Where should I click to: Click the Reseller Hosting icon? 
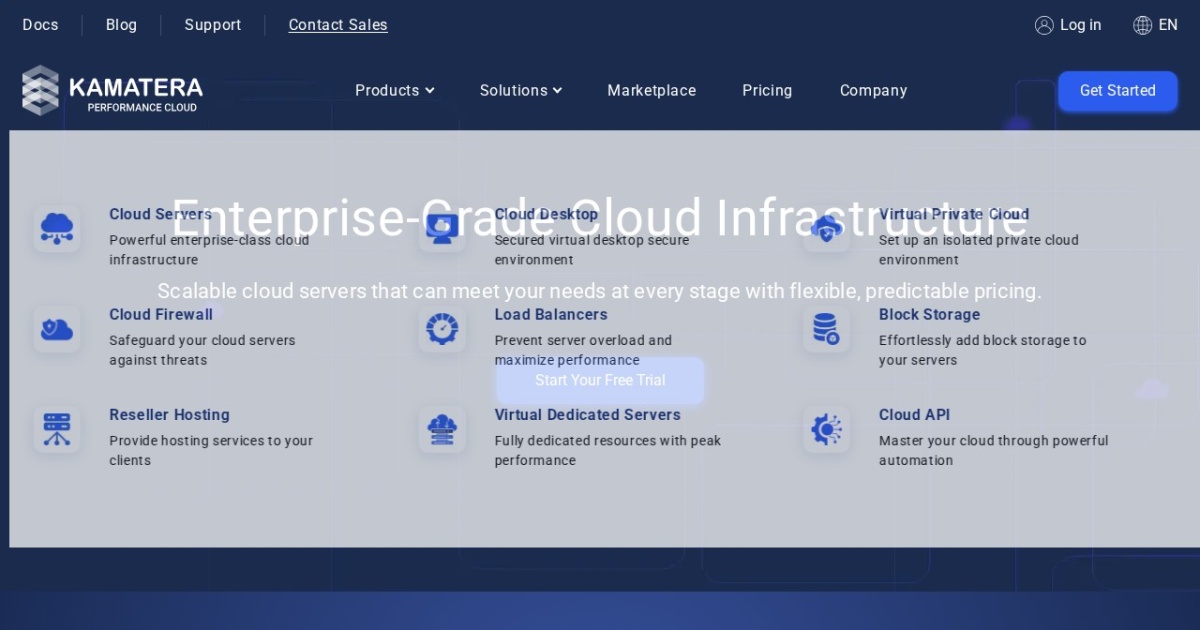pos(57,429)
